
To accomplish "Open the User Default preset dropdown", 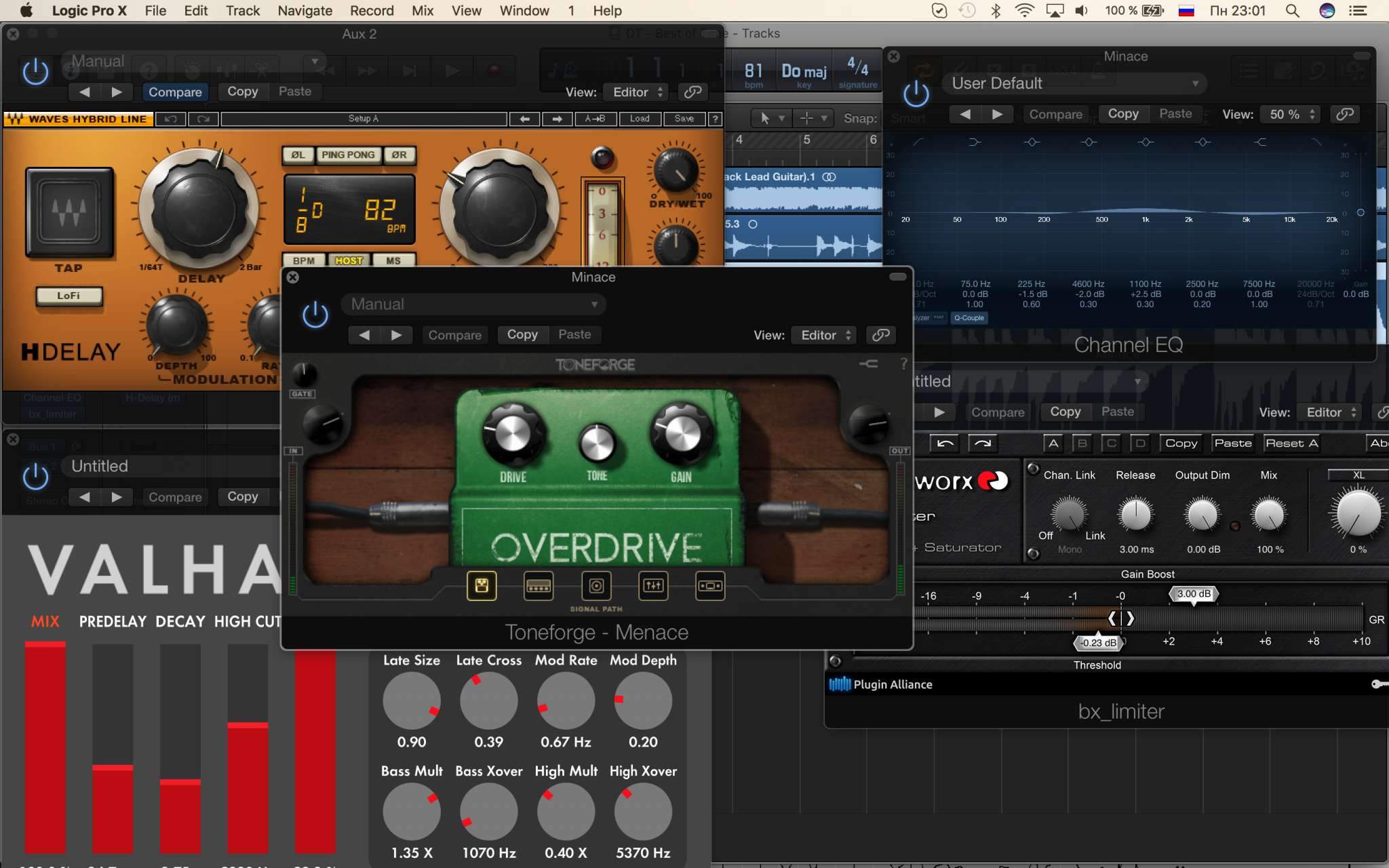I will tap(1075, 83).
